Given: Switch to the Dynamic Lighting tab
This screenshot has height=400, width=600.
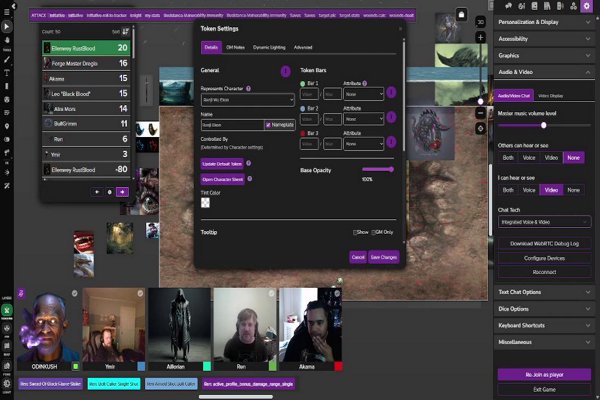Looking at the screenshot, I should pyautogui.click(x=269, y=47).
